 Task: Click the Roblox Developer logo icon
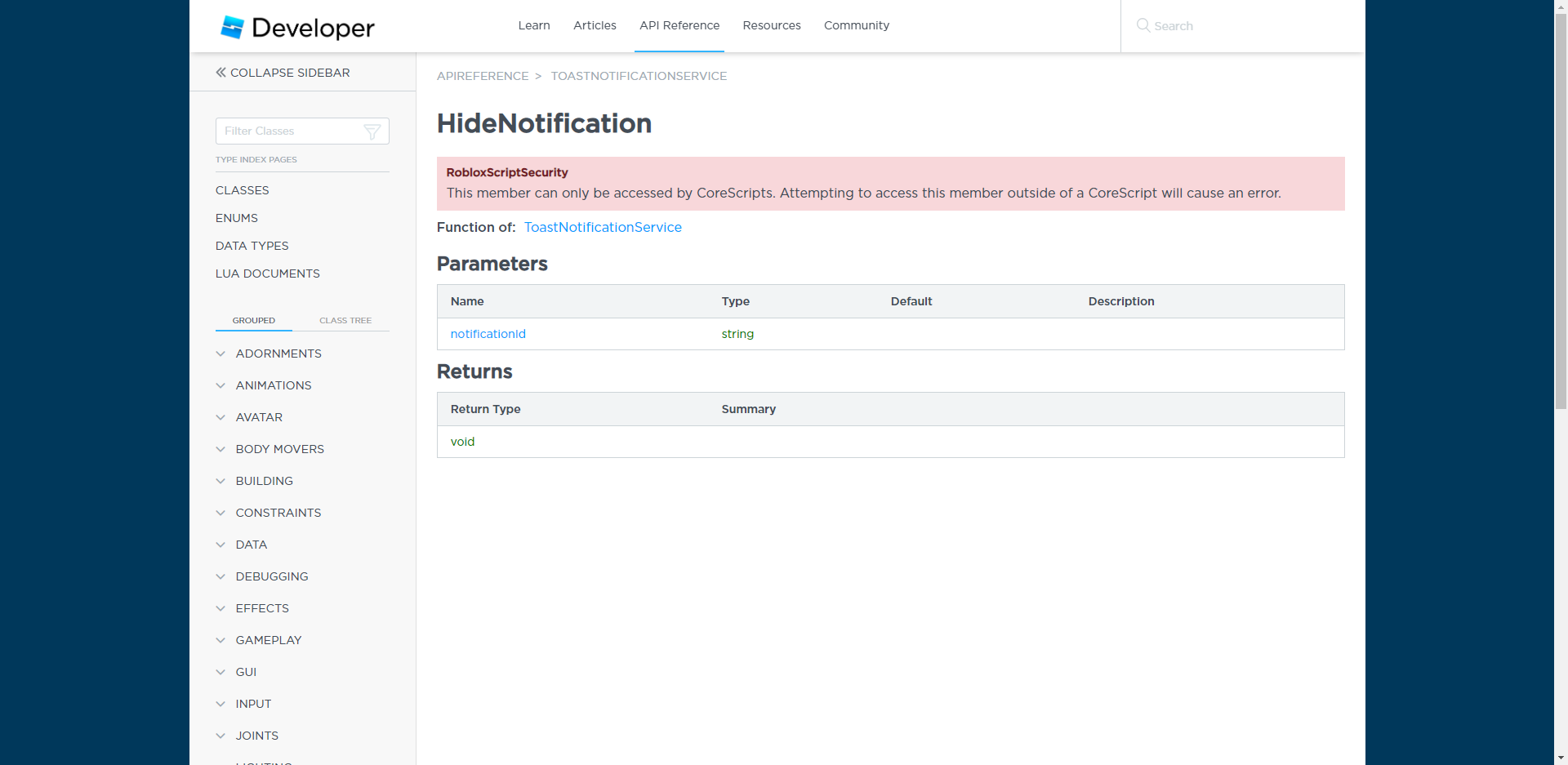(x=233, y=27)
